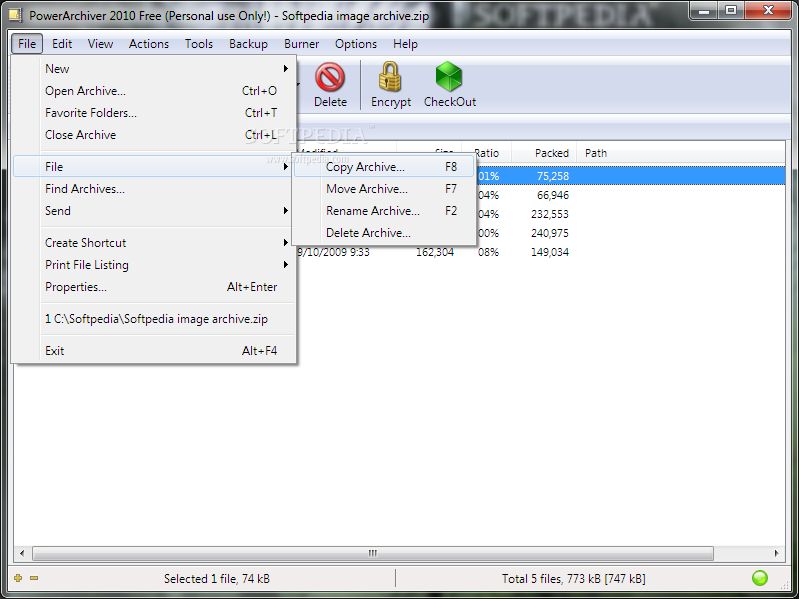
Task: Close the PowerArchiver window
Action: click(x=768, y=10)
